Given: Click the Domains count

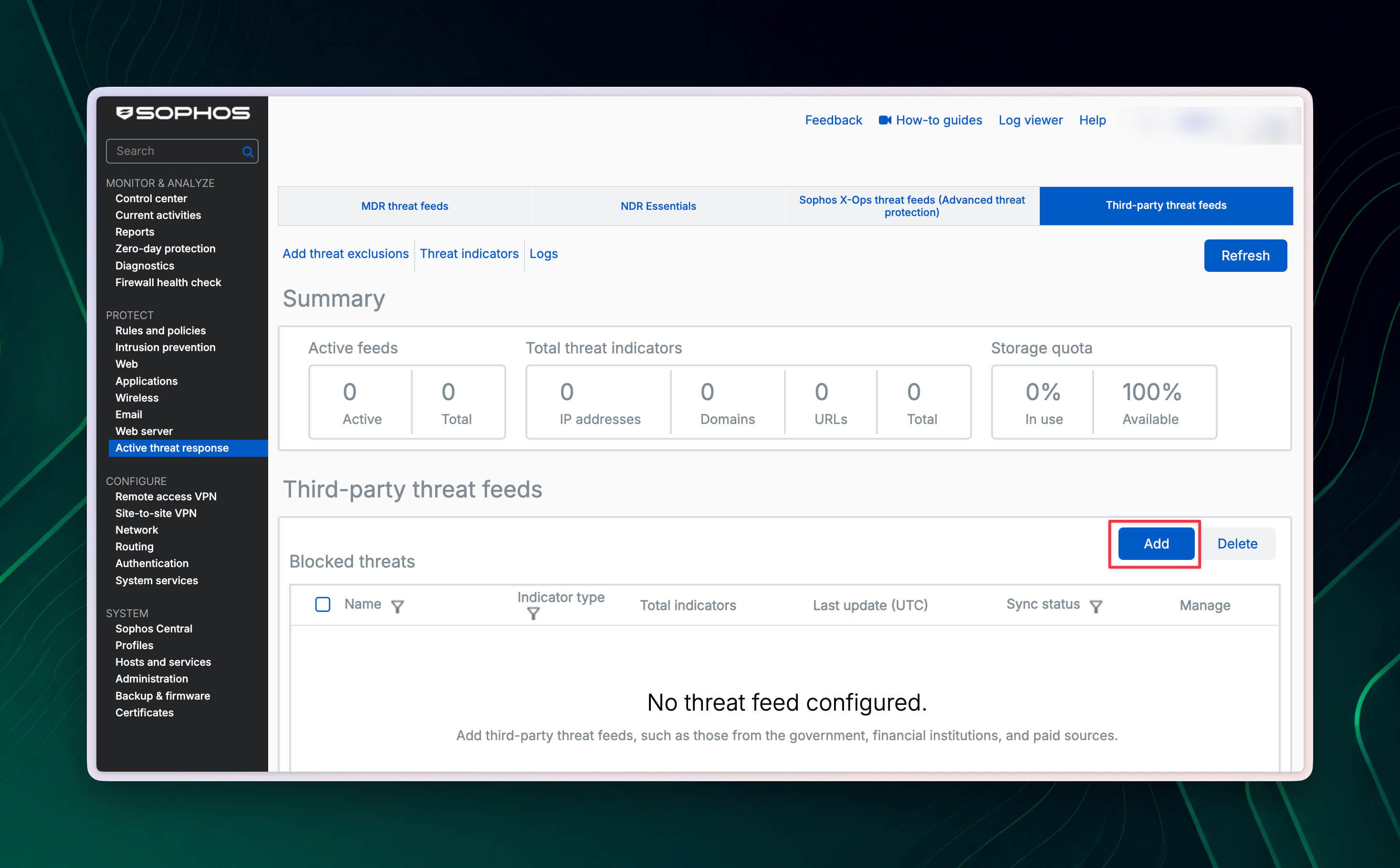Looking at the screenshot, I should (x=708, y=392).
